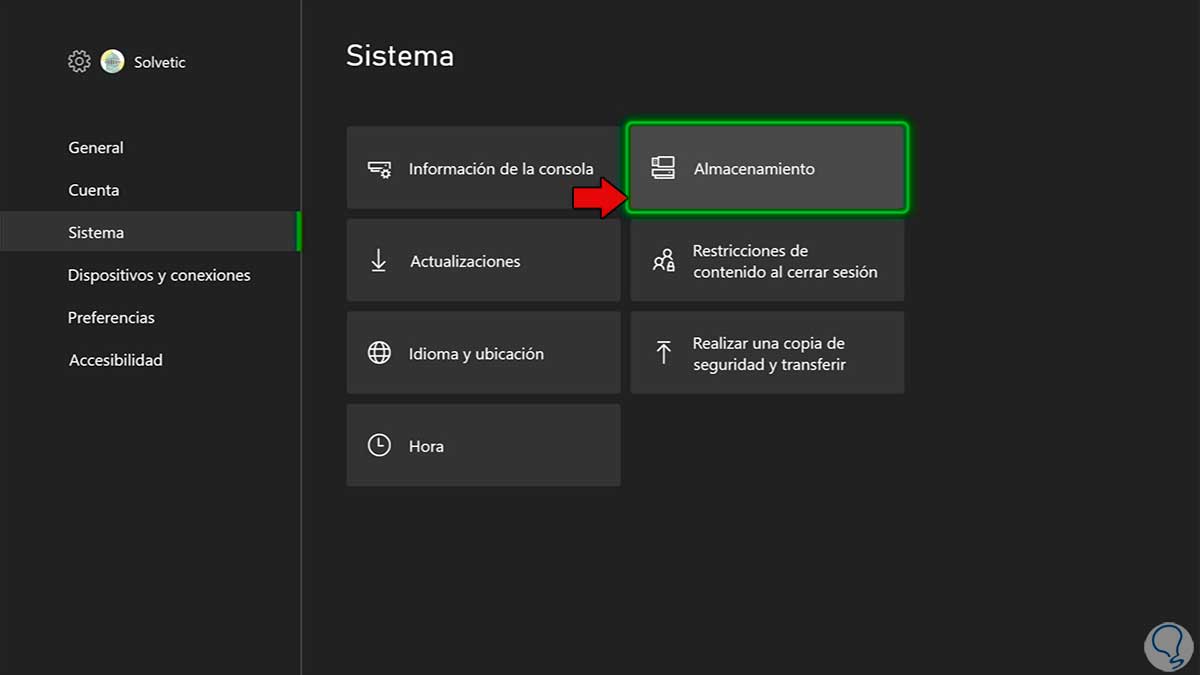1200x675 pixels.
Task: Click the backup upload arrow icon
Action: click(663, 352)
